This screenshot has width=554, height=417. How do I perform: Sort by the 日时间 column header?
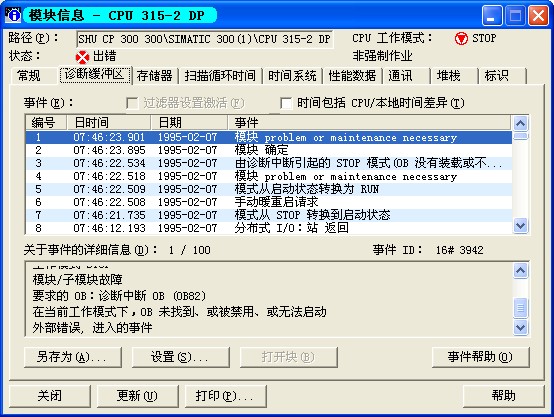pyautogui.click(x=108, y=123)
